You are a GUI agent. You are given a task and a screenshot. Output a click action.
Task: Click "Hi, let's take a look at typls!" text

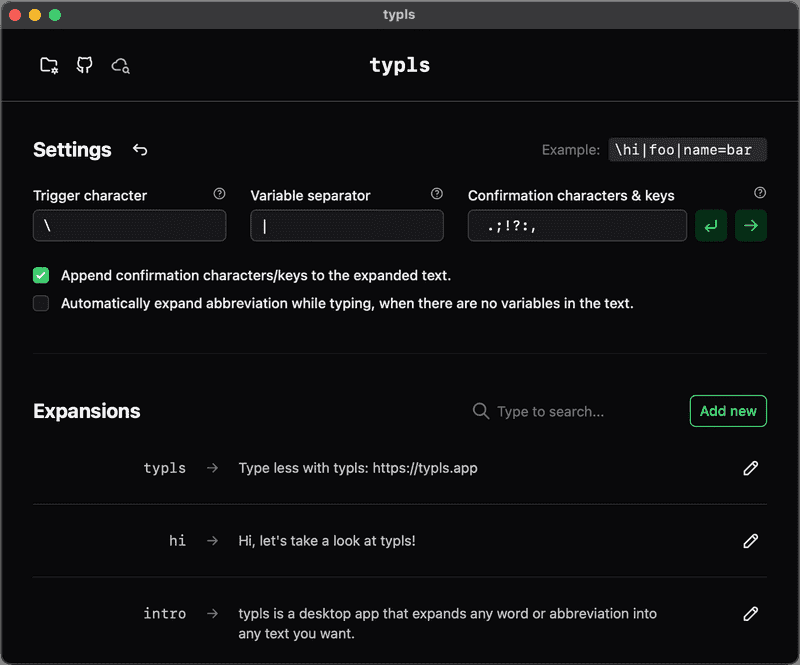[327, 540]
